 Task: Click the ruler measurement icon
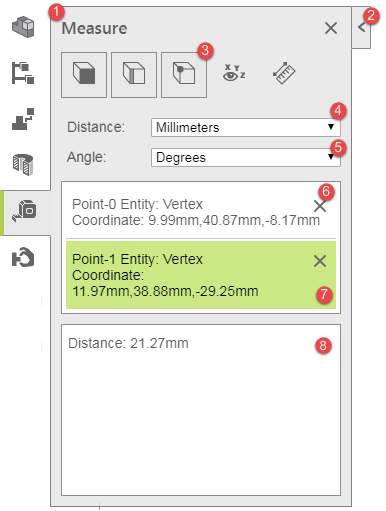point(284,73)
